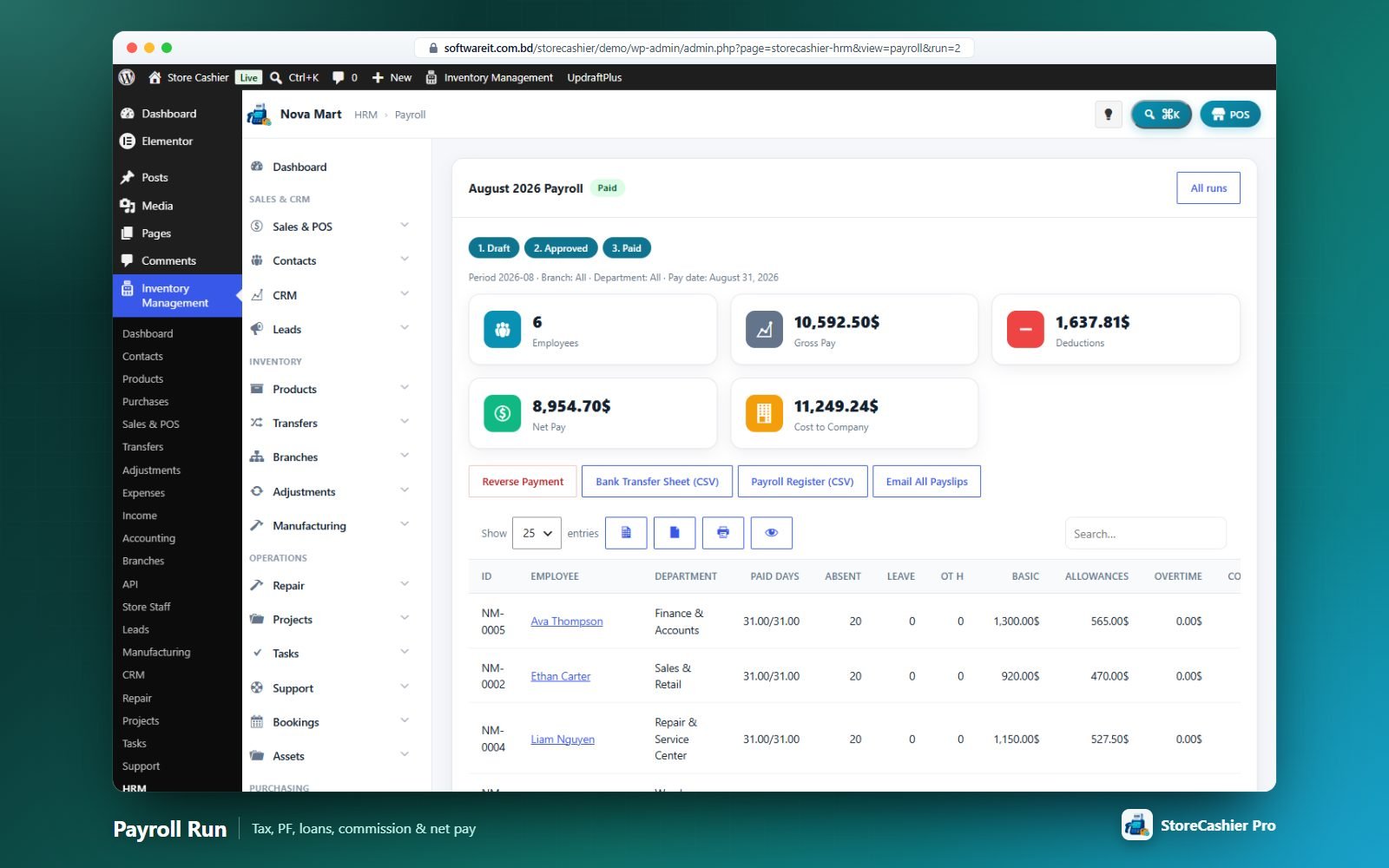
Task: Expand the Sales & POS menu chevron
Action: [x=405, y=226]
